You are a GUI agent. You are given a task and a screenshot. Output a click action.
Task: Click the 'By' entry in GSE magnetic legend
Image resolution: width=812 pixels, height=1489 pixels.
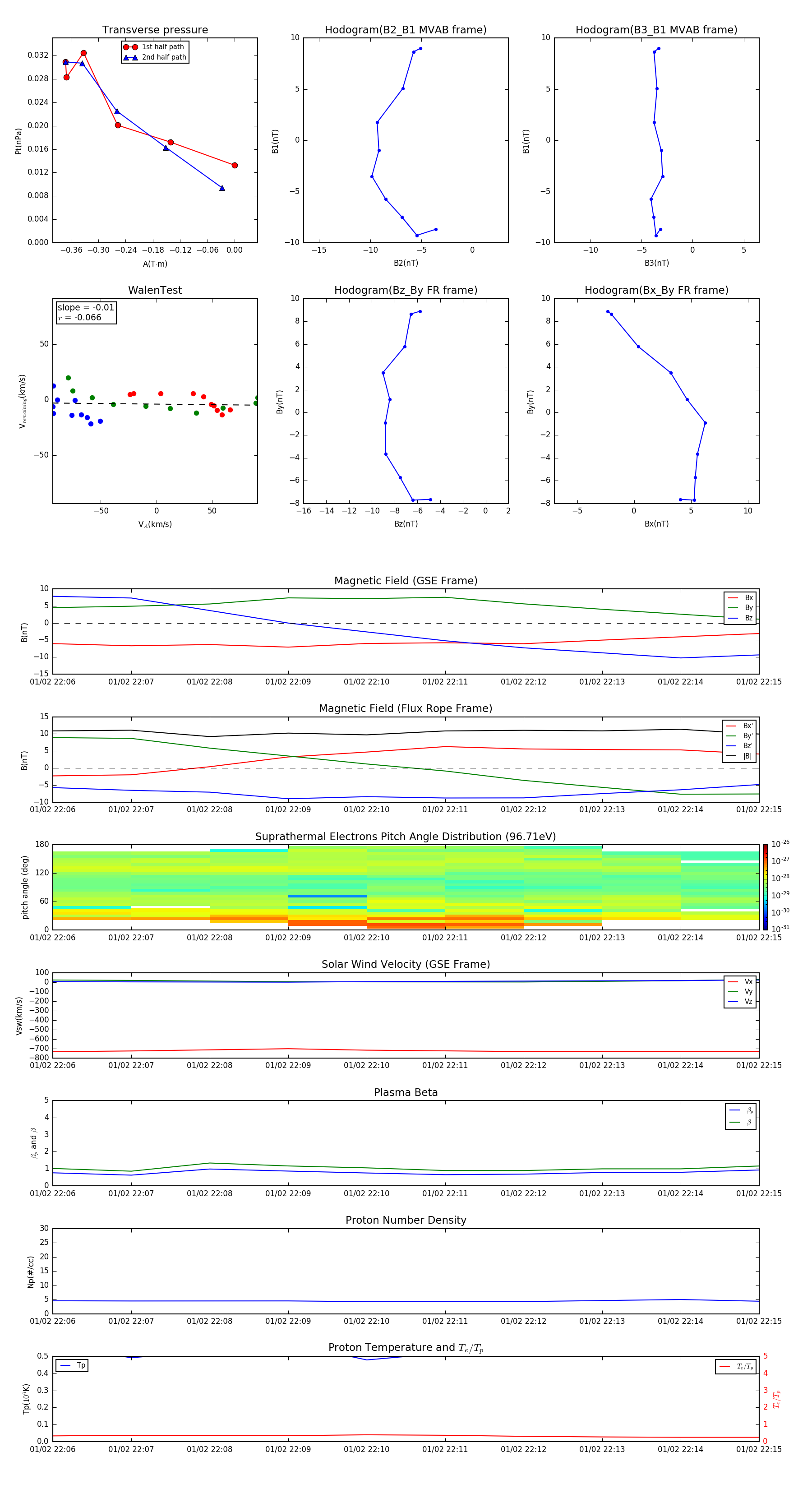tap(740, 607)
